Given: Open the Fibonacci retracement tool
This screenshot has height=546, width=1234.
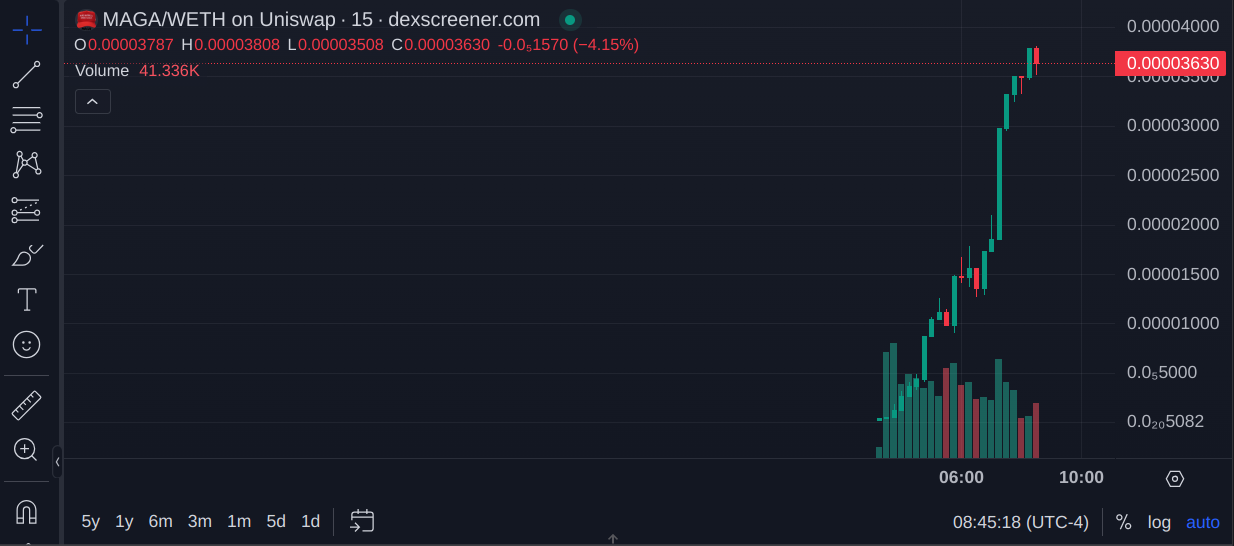Looking at the screenshot, I should click(27, 120).
